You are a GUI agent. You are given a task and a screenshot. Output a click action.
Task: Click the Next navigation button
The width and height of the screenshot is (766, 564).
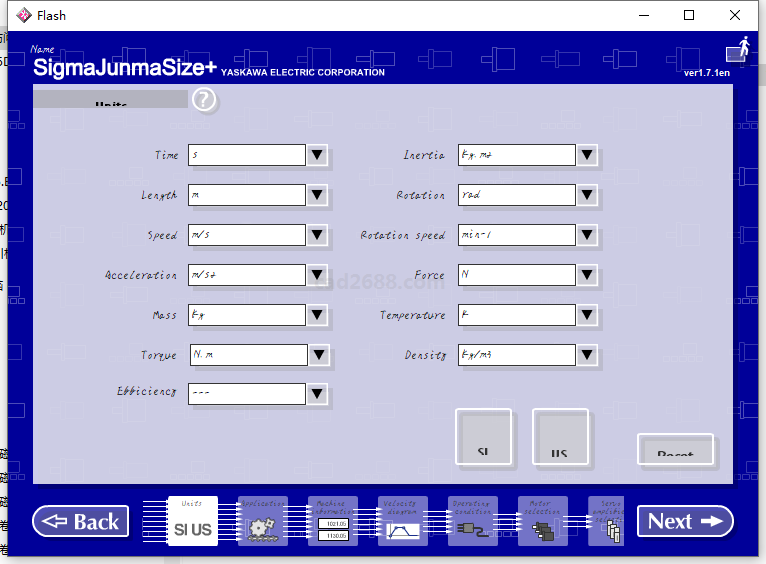685,521
